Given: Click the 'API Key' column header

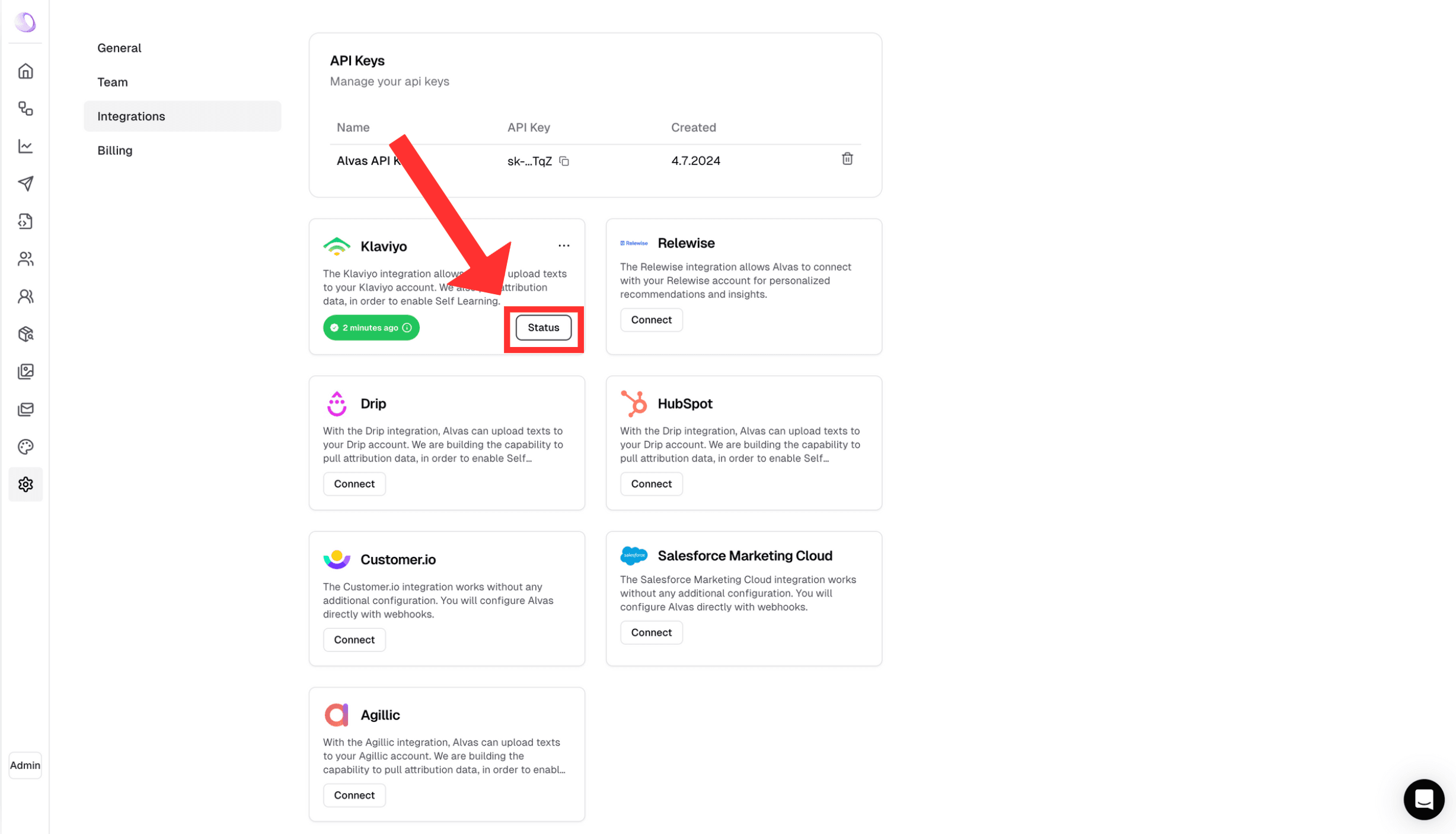Looking at the screenshot, I should [529, 128].
